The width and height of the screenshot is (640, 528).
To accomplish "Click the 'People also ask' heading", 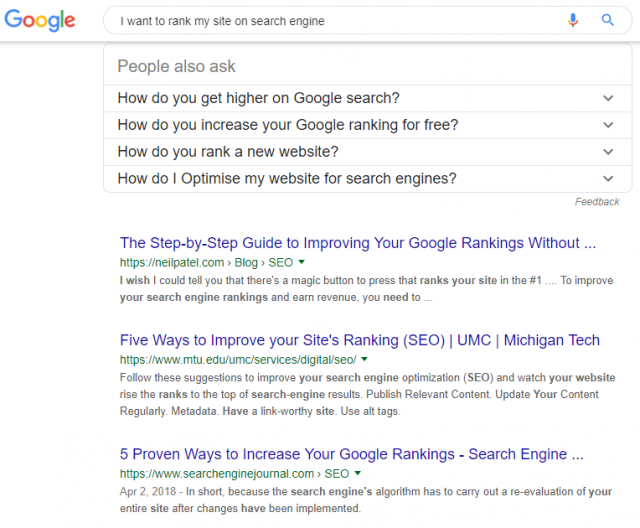I will pos(176,66).
